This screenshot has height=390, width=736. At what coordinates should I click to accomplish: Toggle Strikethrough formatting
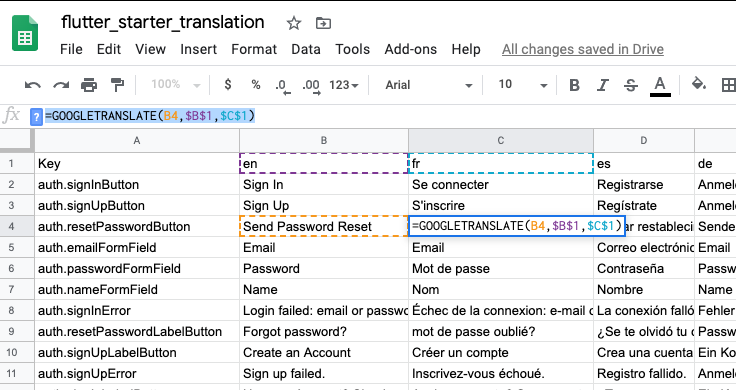[x=630, y=85]
